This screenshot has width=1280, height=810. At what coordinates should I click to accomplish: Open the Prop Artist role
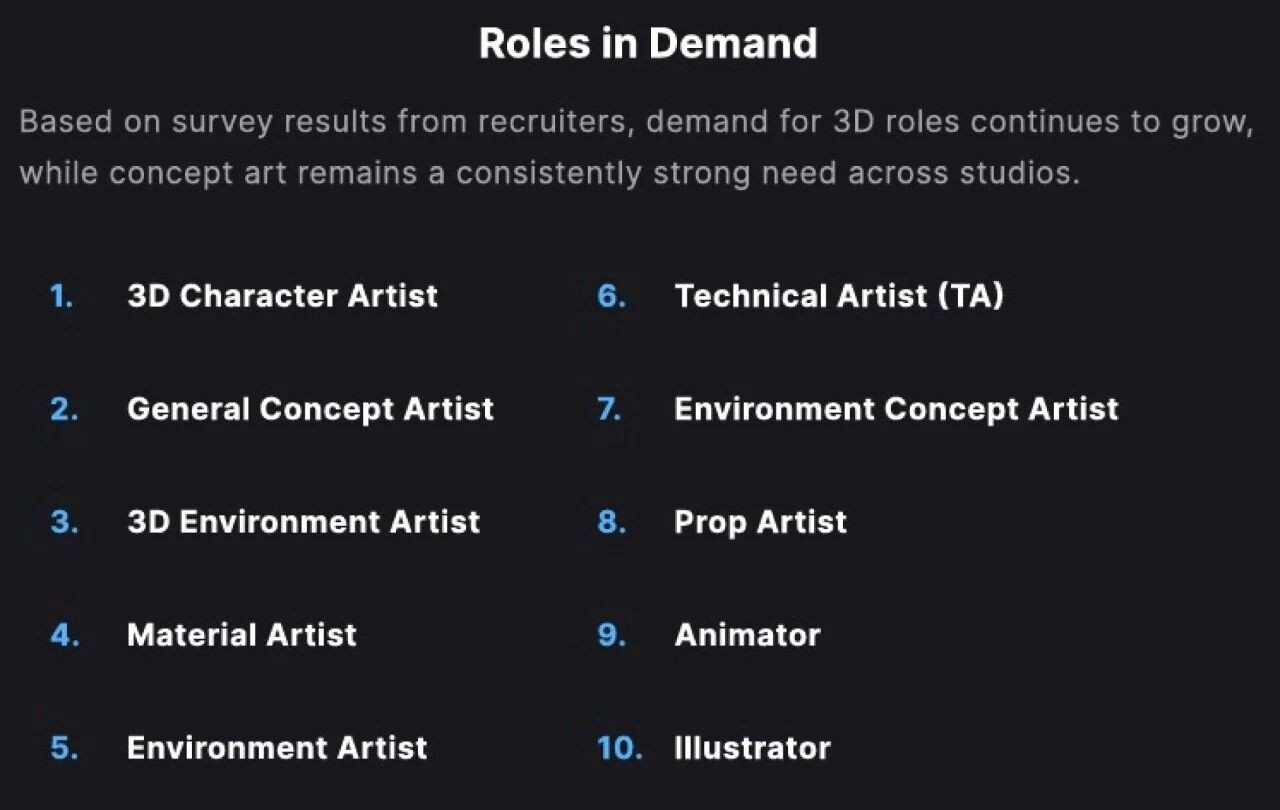761,522
